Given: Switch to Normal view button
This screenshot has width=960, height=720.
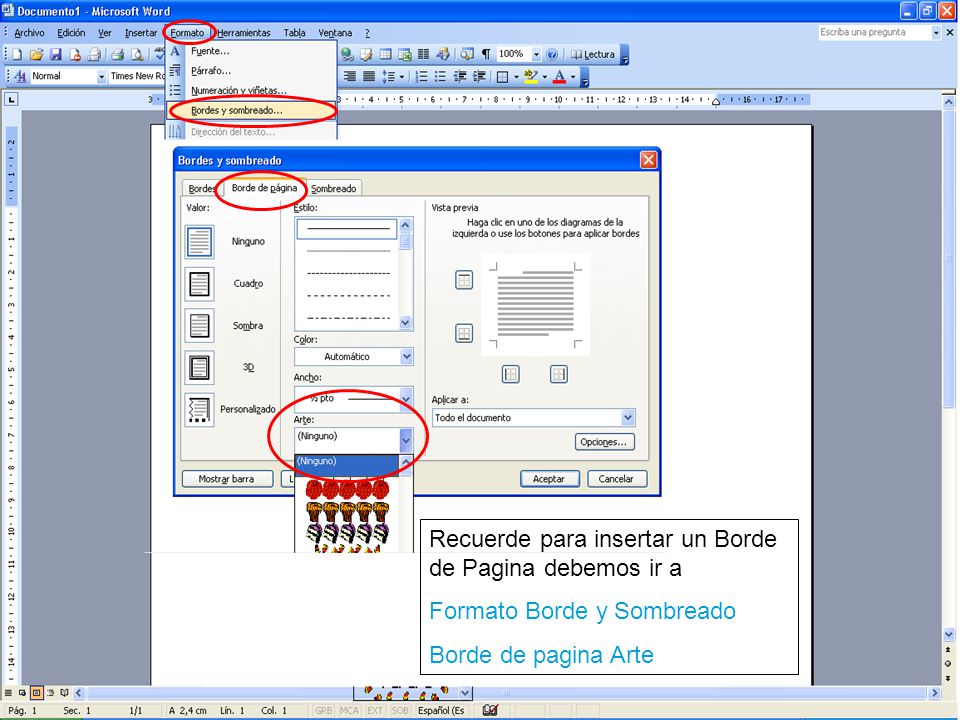Looking at the screenshot, I should click(8, 693).
